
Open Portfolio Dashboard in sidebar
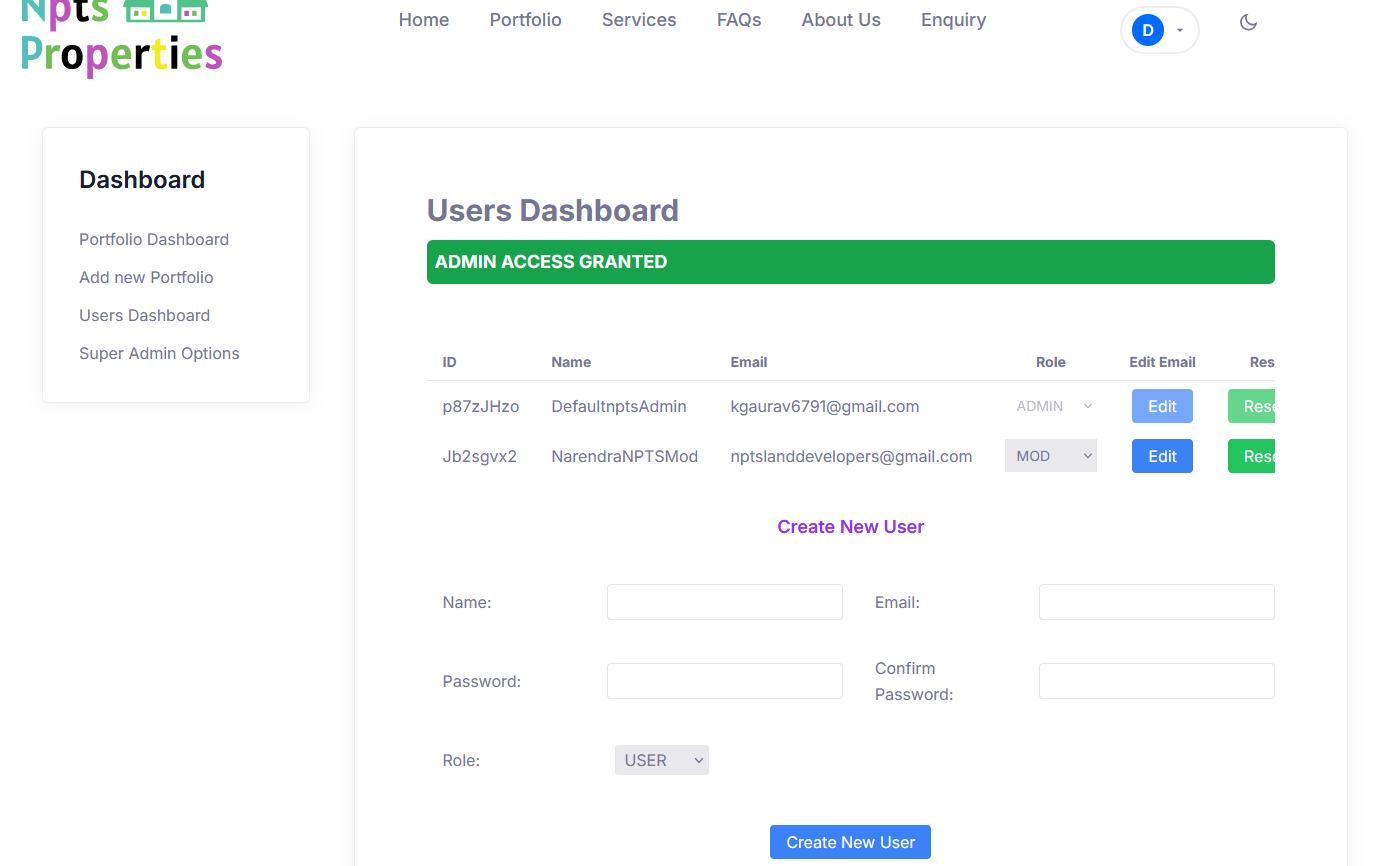154,239
